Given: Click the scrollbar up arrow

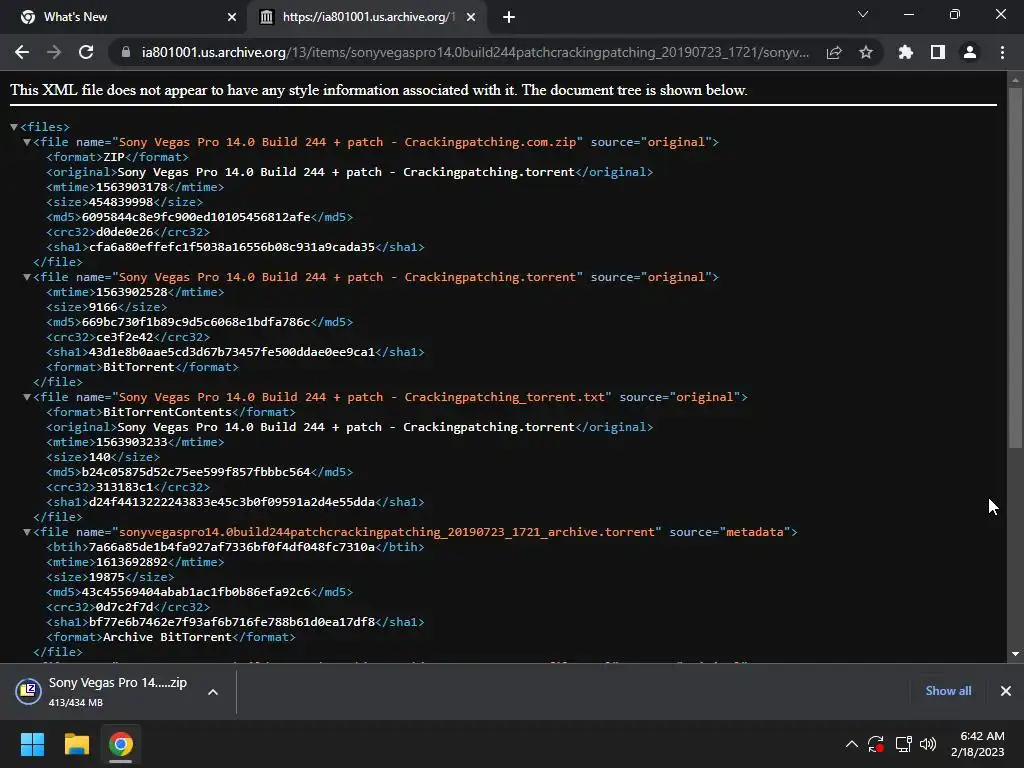Looking at the screenshot, I should (x=1015, y=80).
